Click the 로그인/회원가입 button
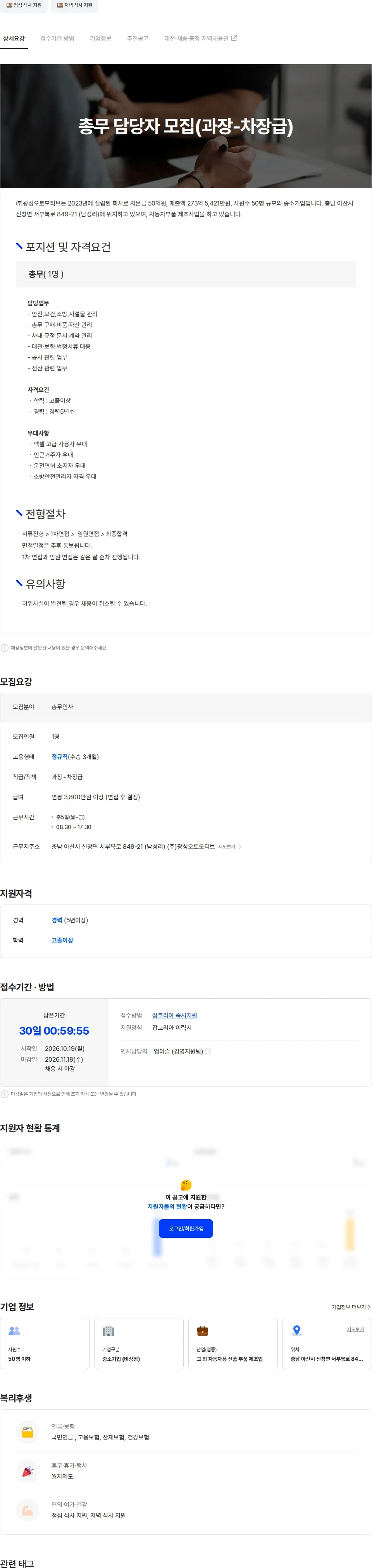Screen dimensions: 372x1568 [186, 1228]
